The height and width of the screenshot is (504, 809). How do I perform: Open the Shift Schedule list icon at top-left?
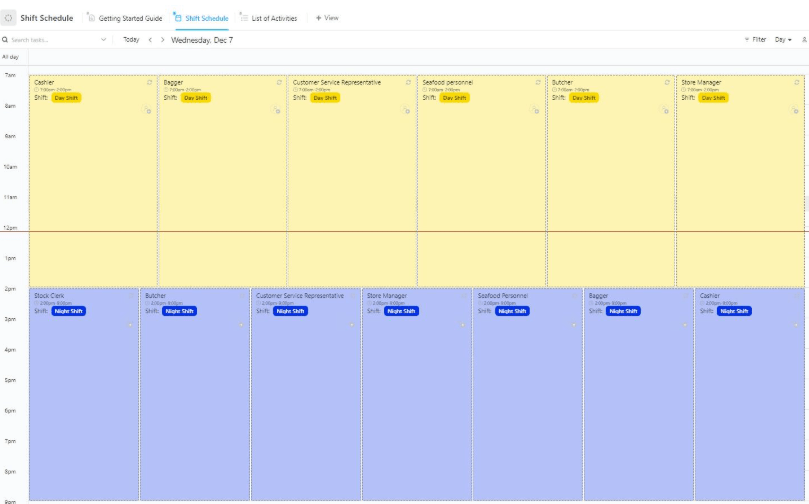[x=8, y=18]
